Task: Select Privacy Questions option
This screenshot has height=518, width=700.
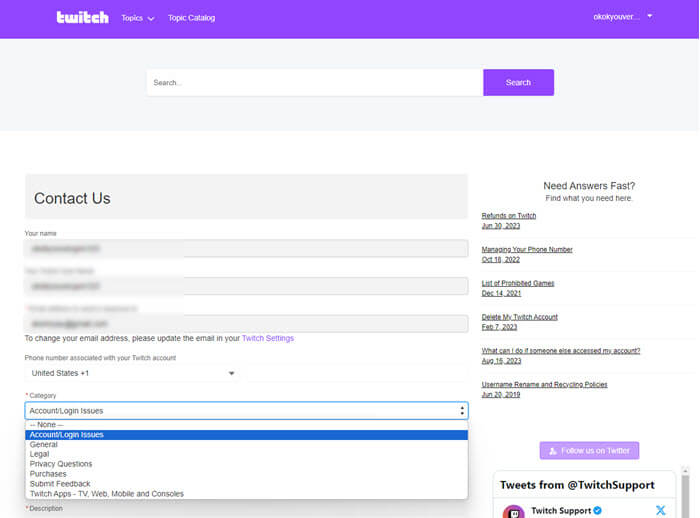Action: pyautogui.click(x=61, y=464)
